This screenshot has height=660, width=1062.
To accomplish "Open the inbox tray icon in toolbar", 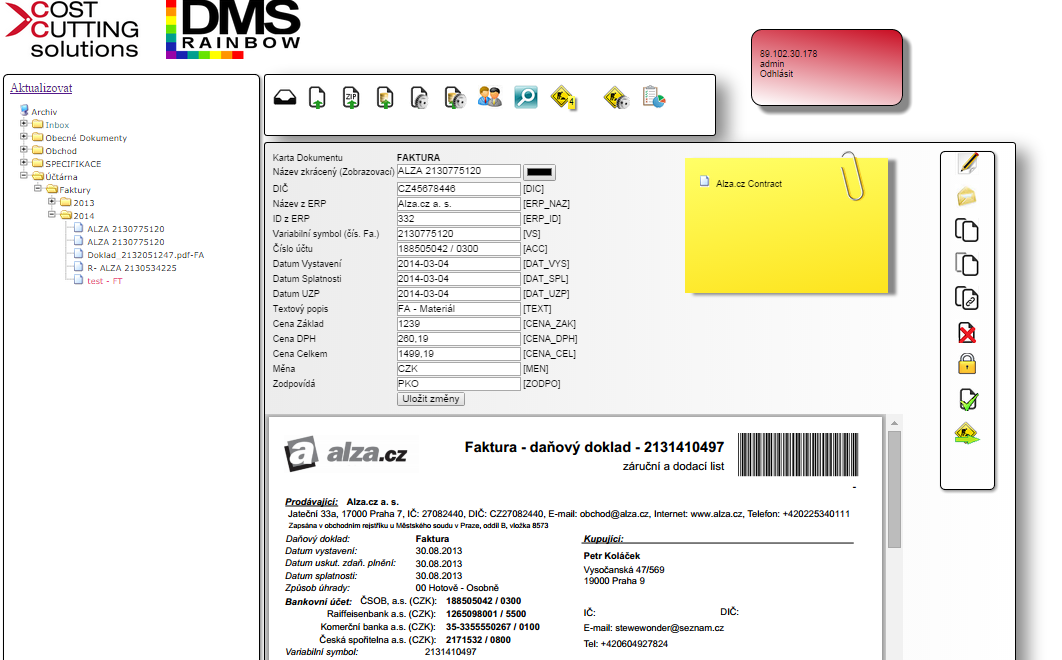I will point(285,98).
